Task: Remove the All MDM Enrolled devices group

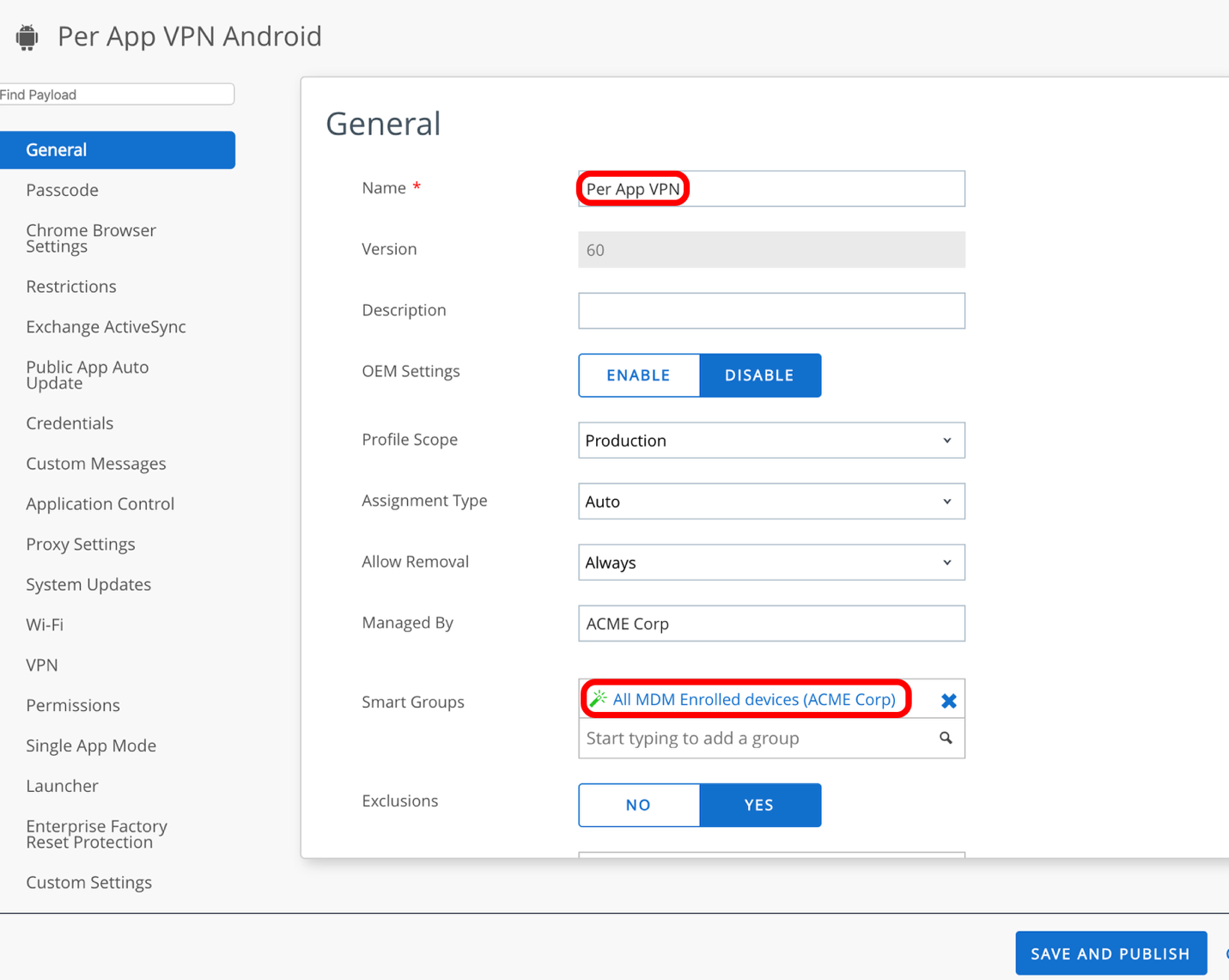Action: pos(948,701)
